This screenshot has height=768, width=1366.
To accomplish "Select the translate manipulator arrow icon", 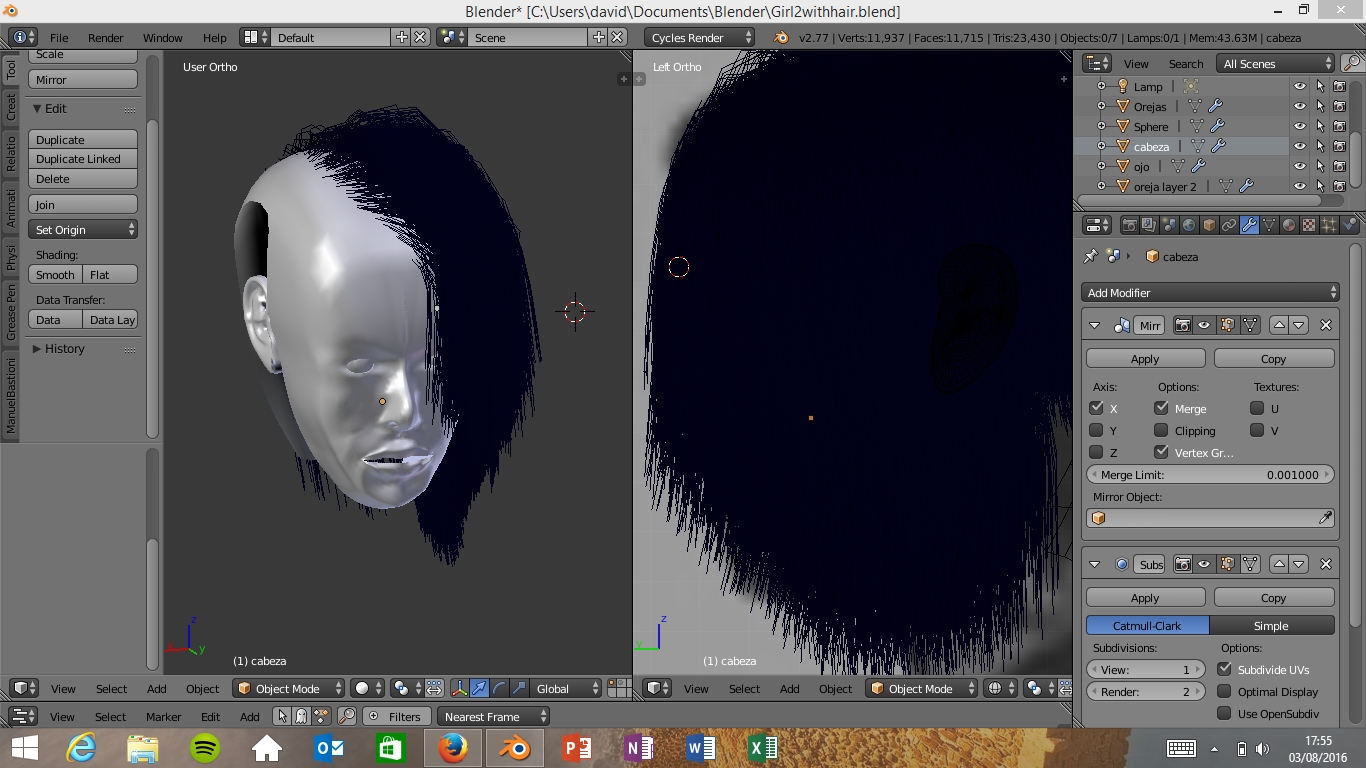I will coord(479,688).
